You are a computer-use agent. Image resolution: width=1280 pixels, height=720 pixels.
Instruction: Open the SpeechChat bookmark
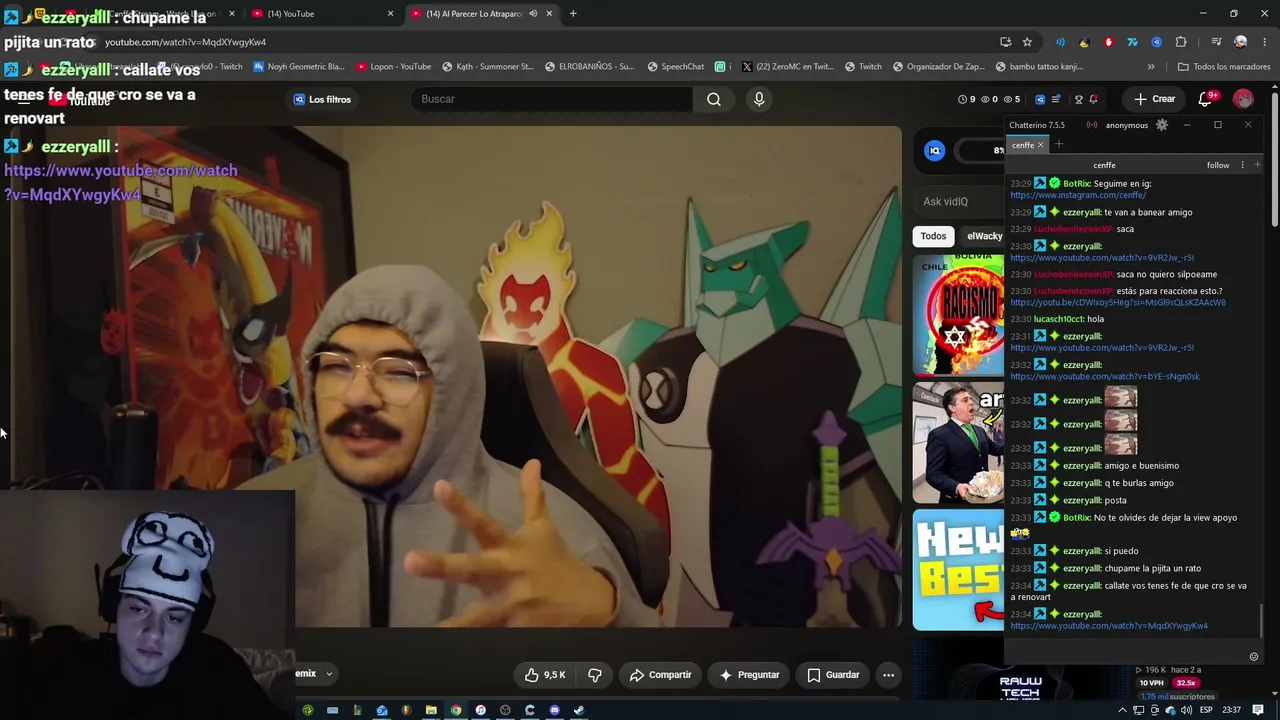(x=676, y=67)
